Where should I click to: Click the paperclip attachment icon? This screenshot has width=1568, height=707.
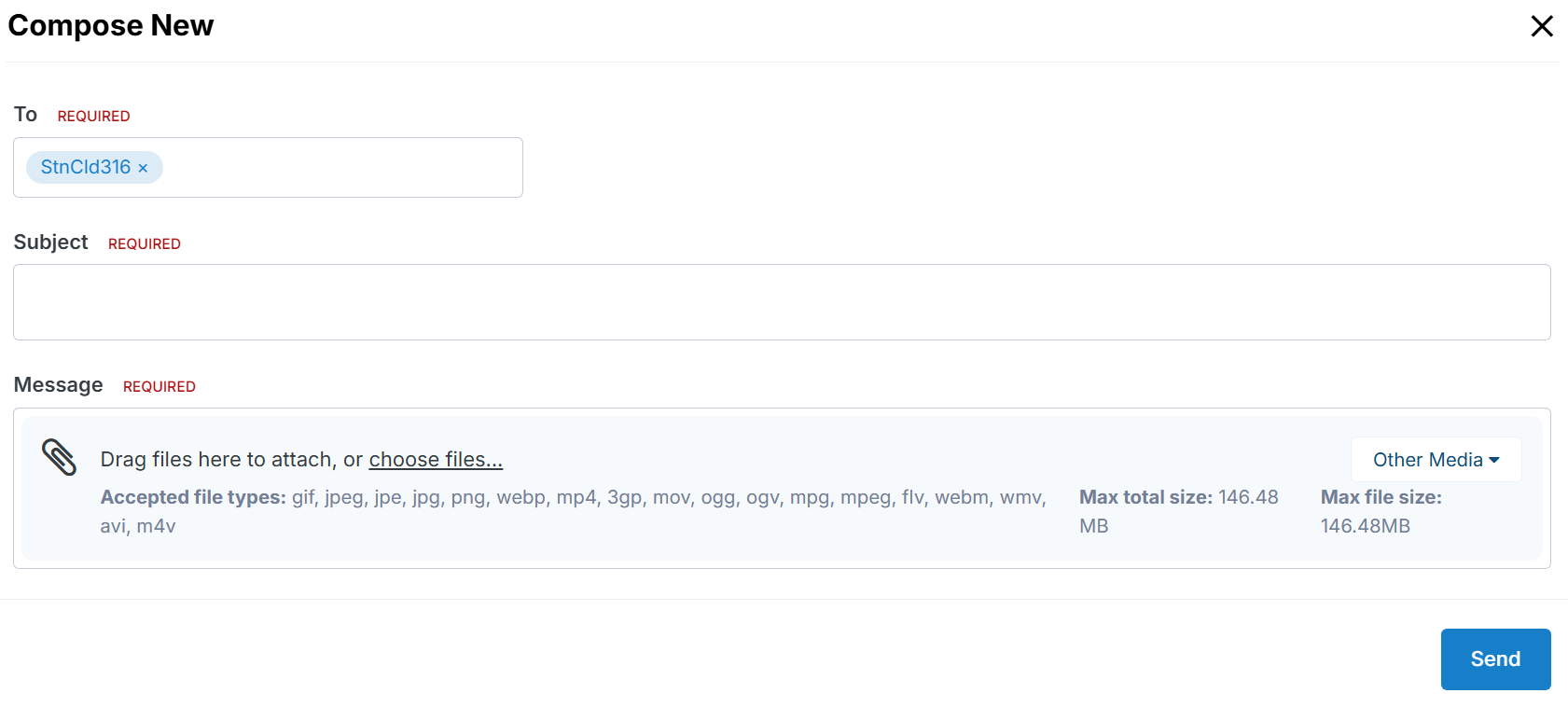60,458
